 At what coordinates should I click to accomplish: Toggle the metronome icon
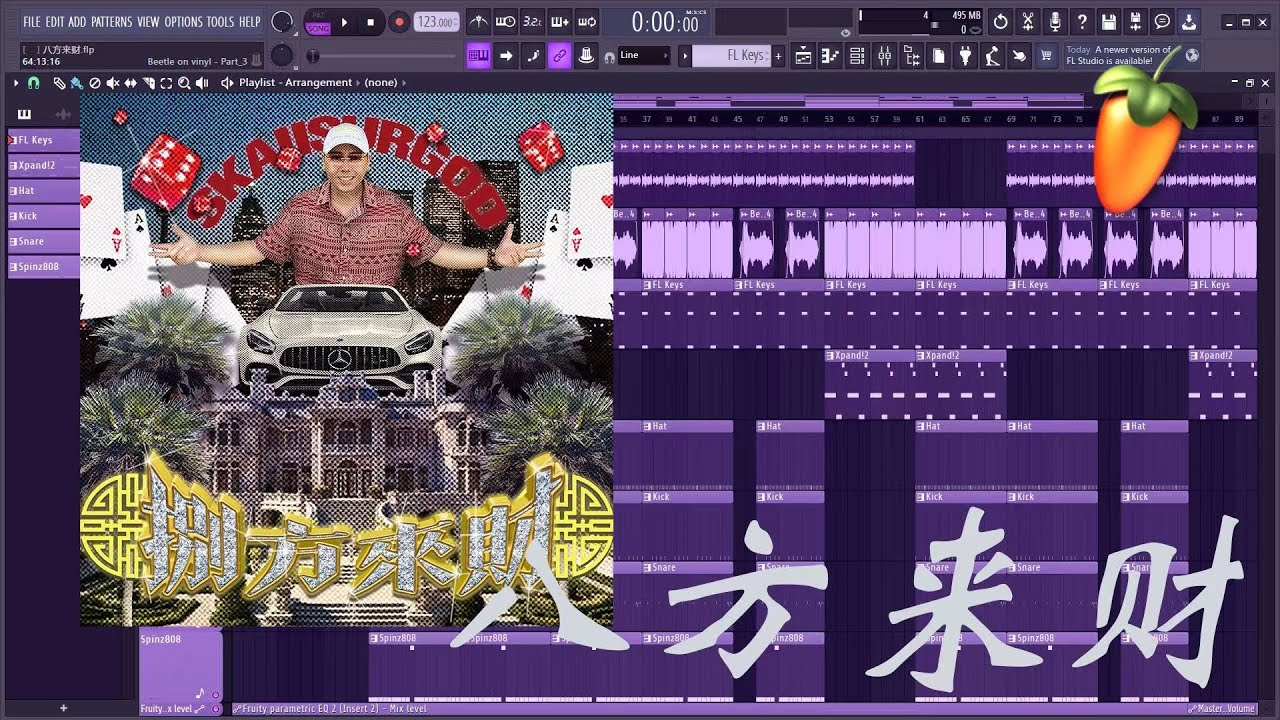tap(479, 22)
